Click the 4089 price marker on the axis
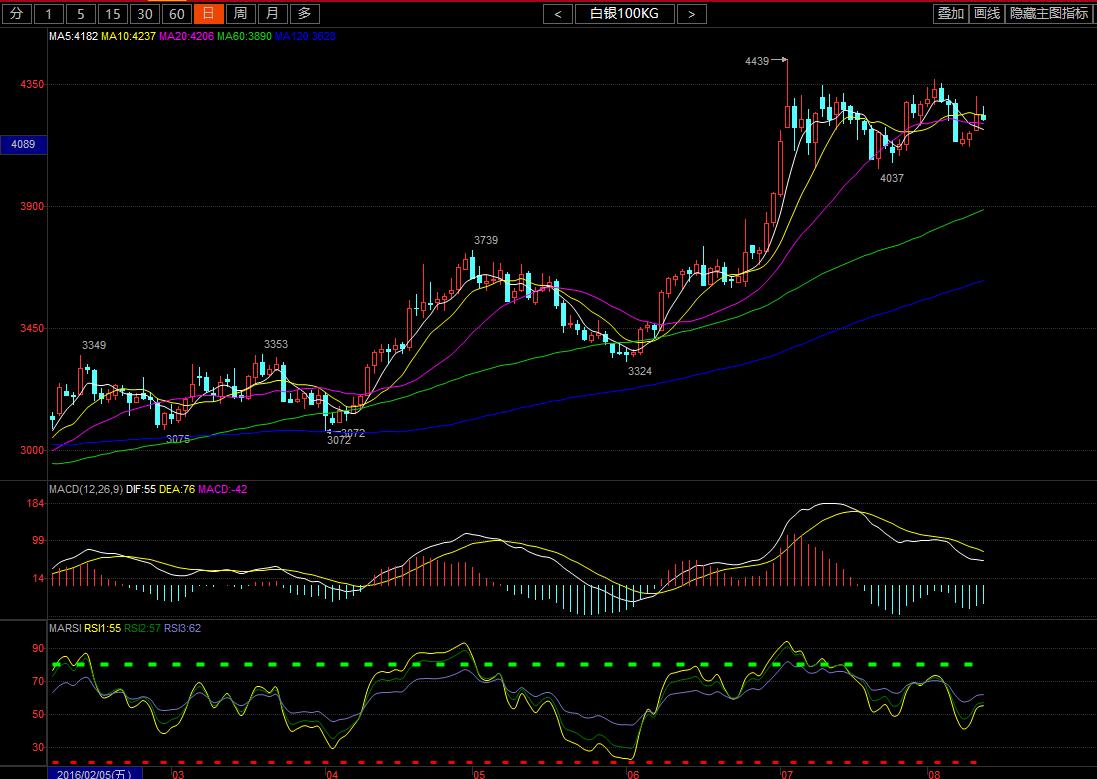The width and height of the screenshot is (1097, 779). [22, 145]
